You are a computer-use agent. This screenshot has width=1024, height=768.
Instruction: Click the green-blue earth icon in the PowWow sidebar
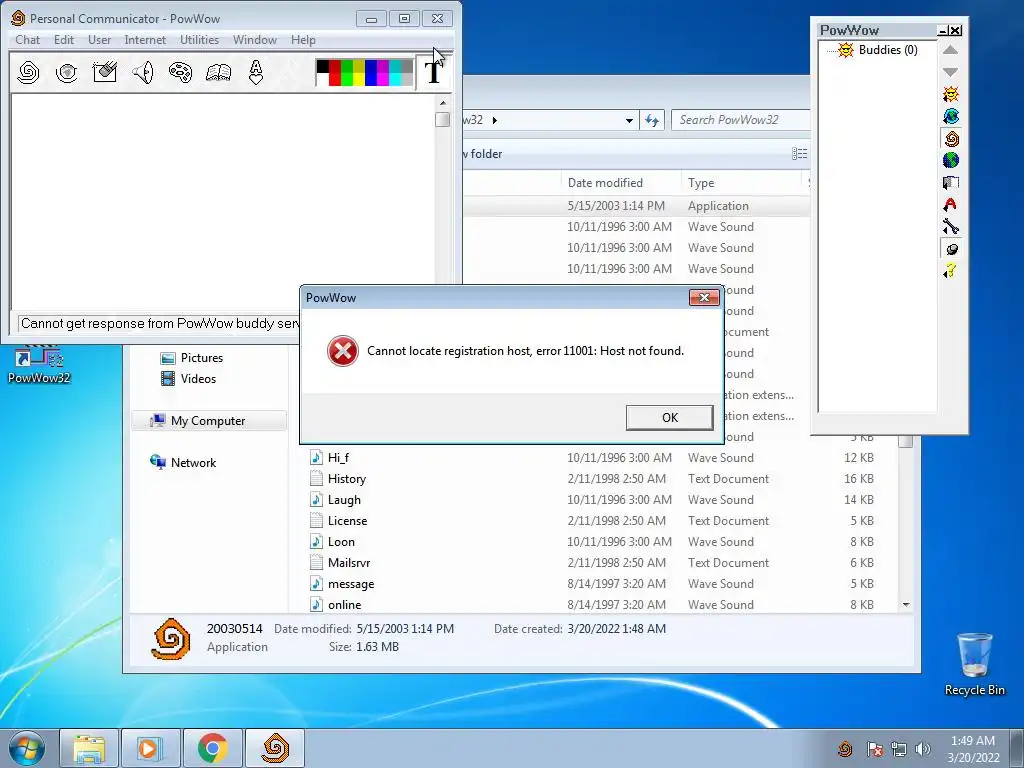pyautogui.click(x=951, y=160)
